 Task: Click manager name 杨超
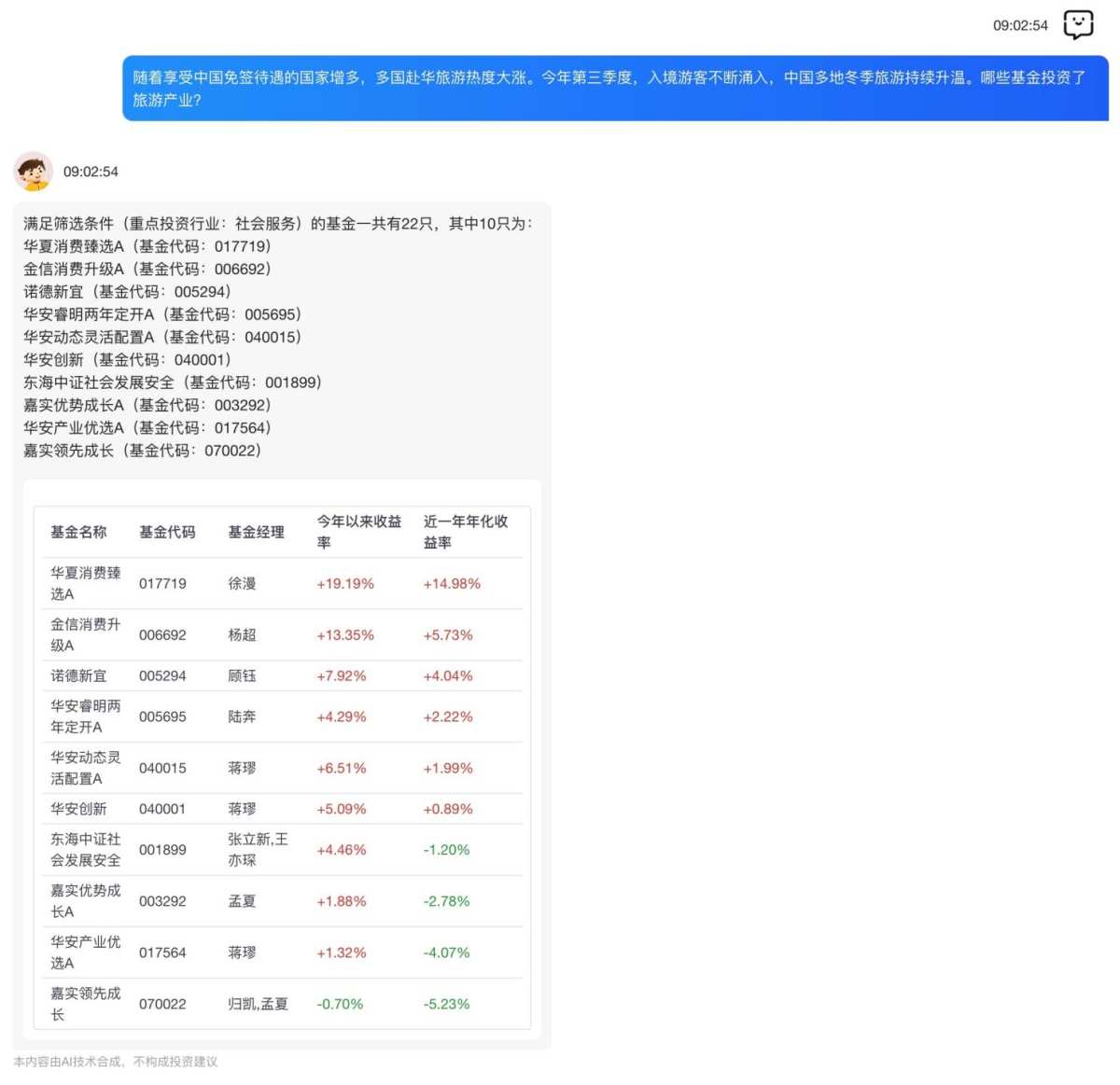(x=242, y=635)
